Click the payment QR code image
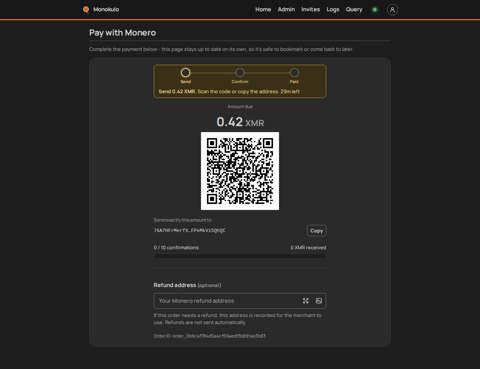The width and height of the screenshot is (480, 369). [x=240, y=171]
